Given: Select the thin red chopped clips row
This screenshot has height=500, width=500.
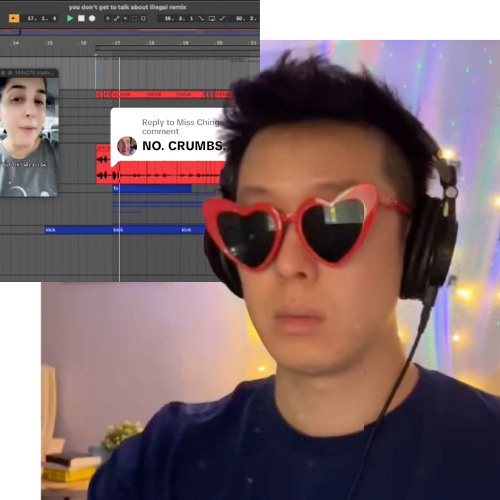Looking at the screenshot, I should pyautogui.click(x=163, y=94).
